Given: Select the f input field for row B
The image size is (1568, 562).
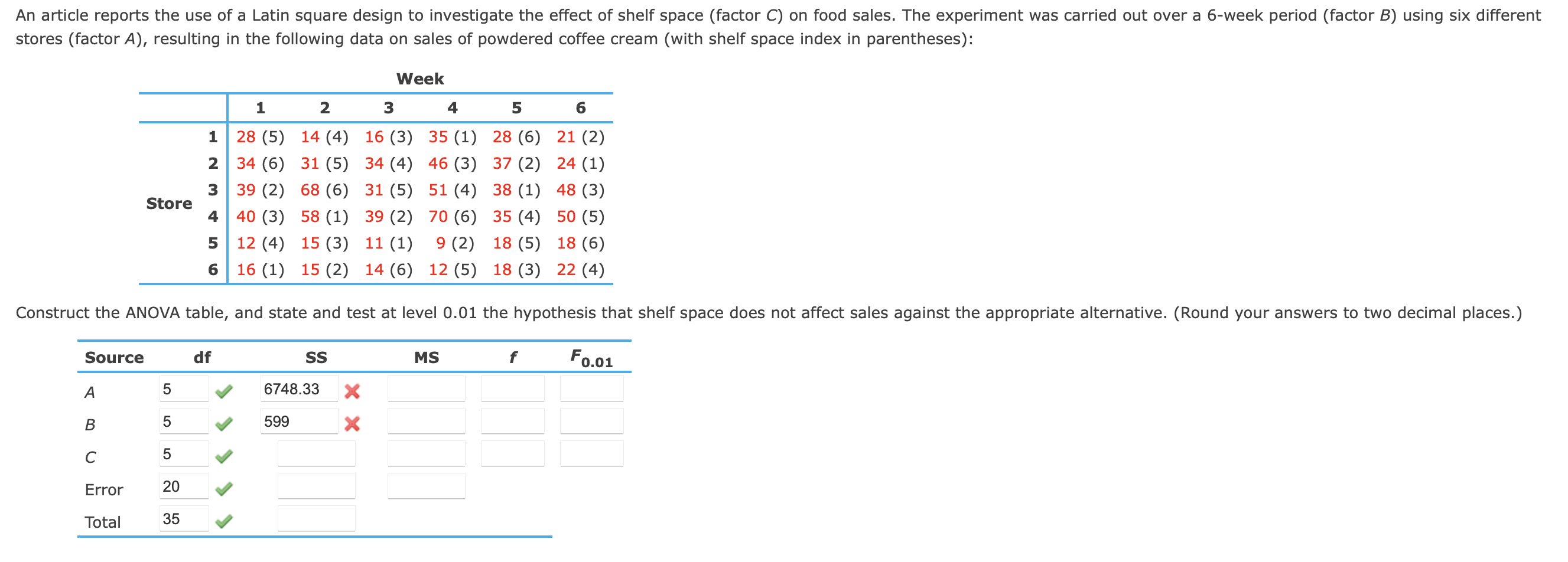Looking at the screenshot, I should (511, 421).
